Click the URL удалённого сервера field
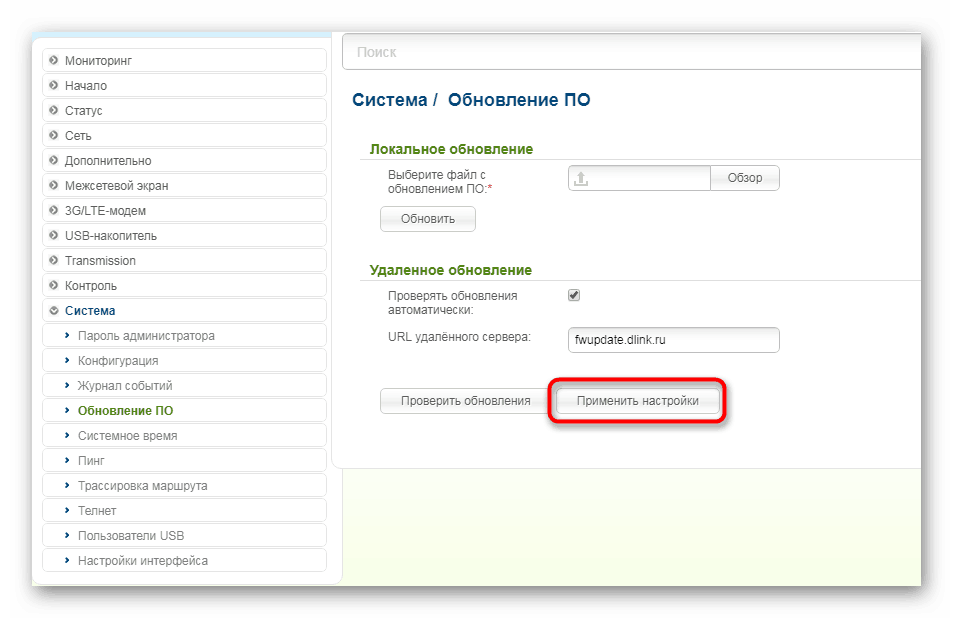953x618 pixels. click(673, 340)
